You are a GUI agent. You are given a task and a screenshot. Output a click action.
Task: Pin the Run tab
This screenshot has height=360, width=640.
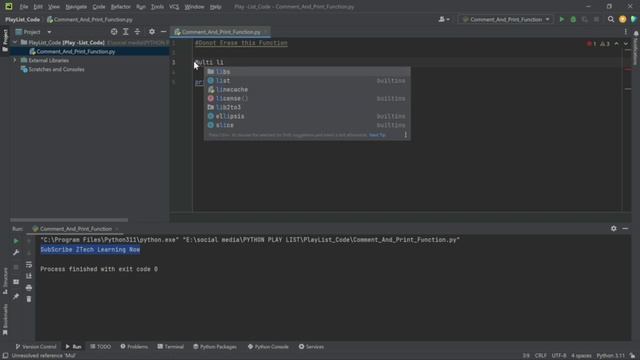coord(16,297)
